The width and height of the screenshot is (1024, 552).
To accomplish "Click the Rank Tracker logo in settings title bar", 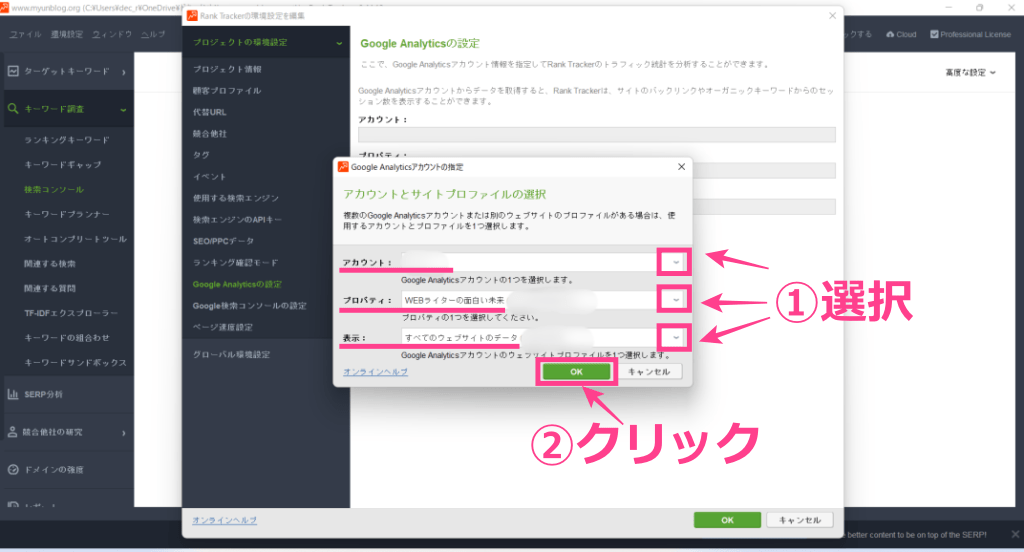I will click(x=192, y=16).
